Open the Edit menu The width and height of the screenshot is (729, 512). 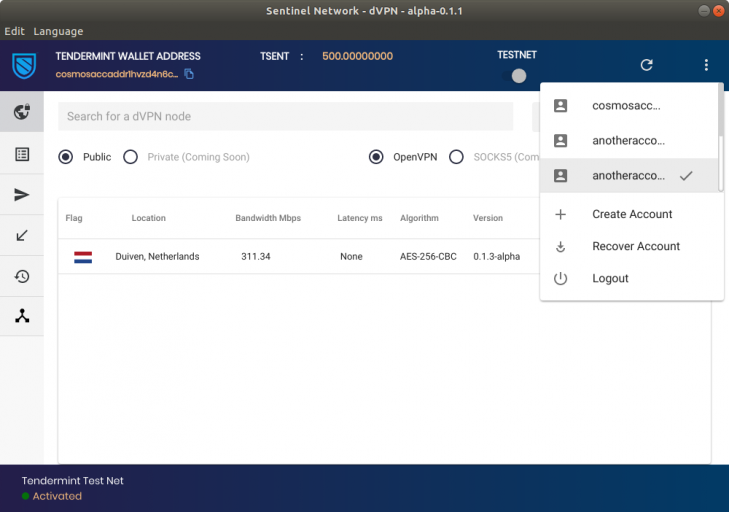[x=14, y=31]
